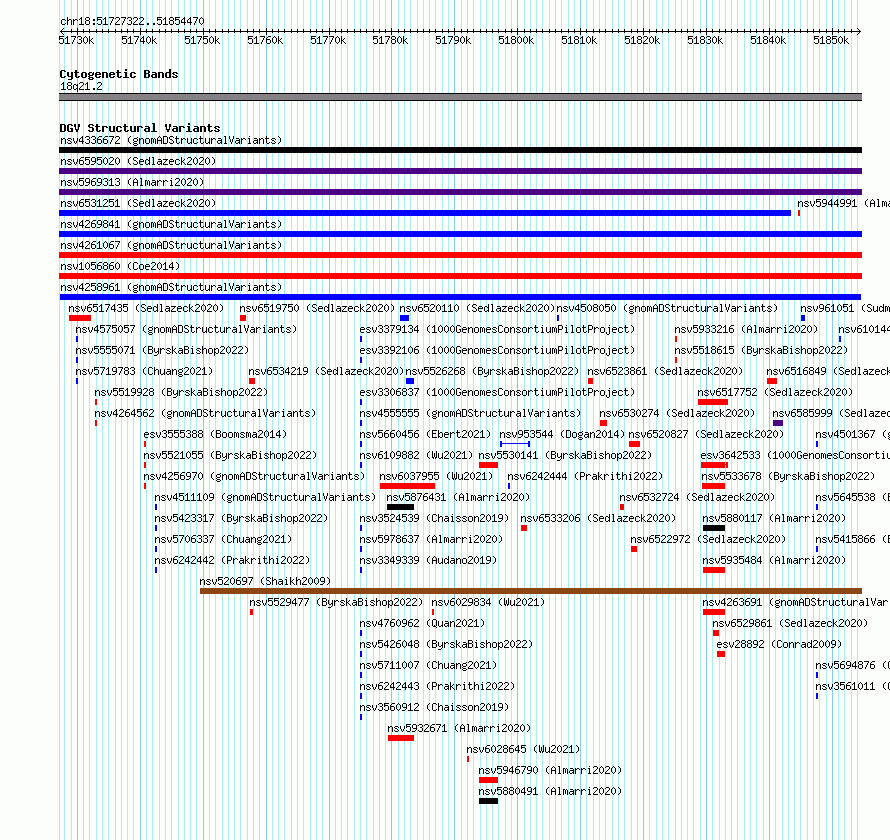890x840 pixels.
Task: Click the red bar under nsv6517752
Action: point(713,402)
